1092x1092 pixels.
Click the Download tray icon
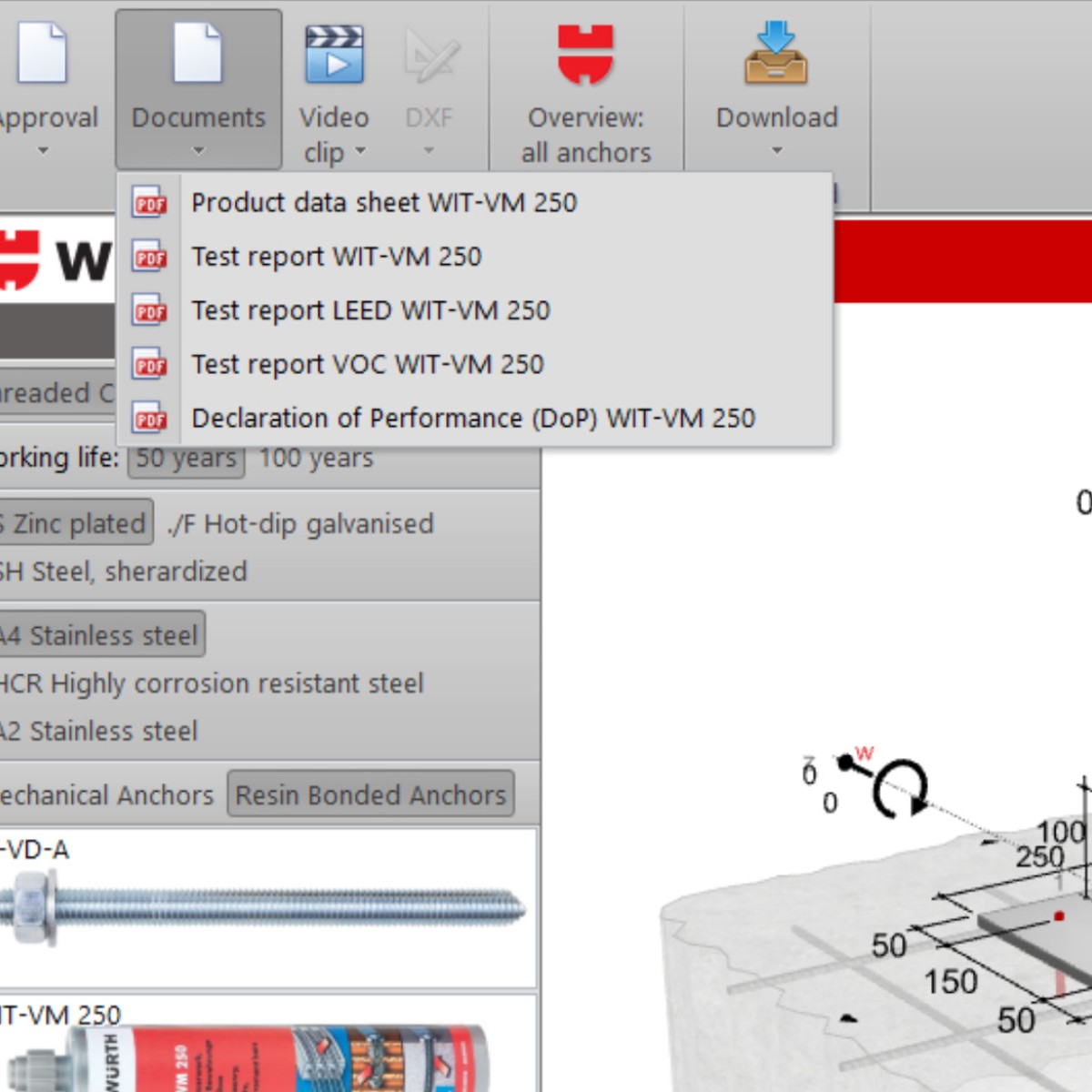click(x=776, y=53)
